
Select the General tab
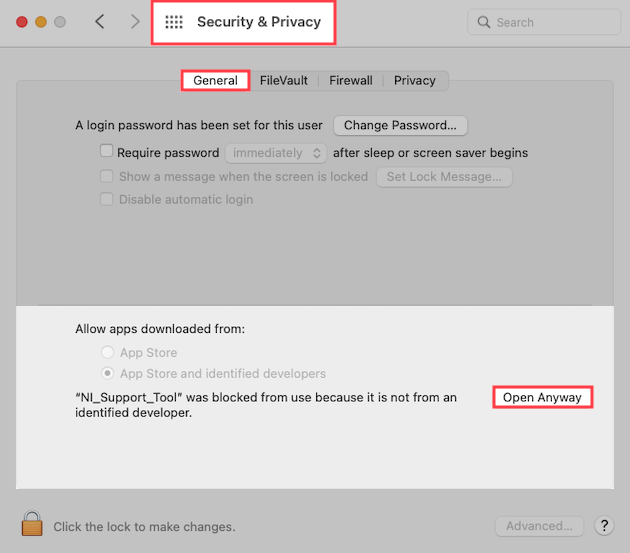[215, 80]
